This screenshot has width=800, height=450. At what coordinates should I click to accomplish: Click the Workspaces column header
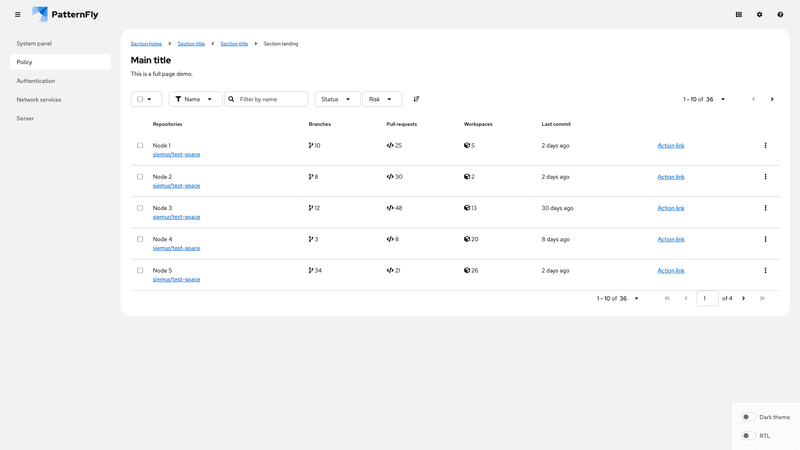click(478, 124)
